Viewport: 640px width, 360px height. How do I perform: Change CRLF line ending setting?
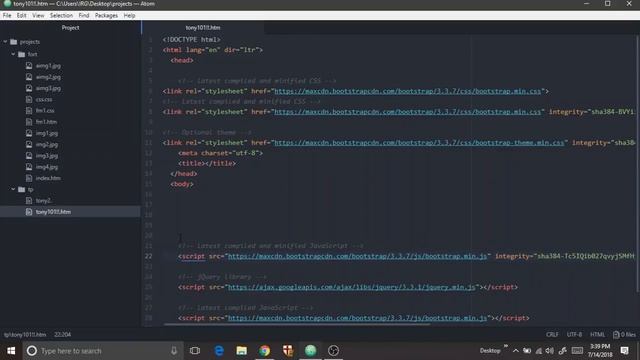552,335
